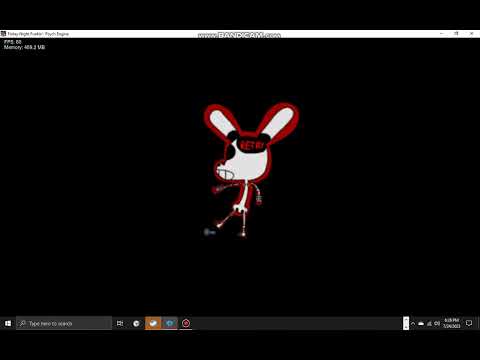
Task: Click the game icon in the title bar
Action: point(3,34)
